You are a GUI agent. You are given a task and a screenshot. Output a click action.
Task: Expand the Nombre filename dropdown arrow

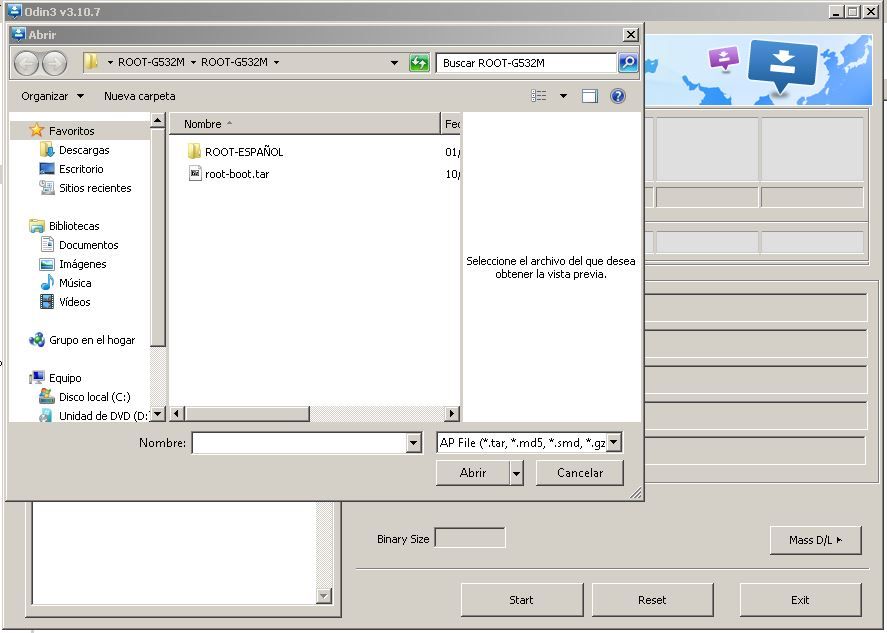pyautogui.click(x=414, y=443)
